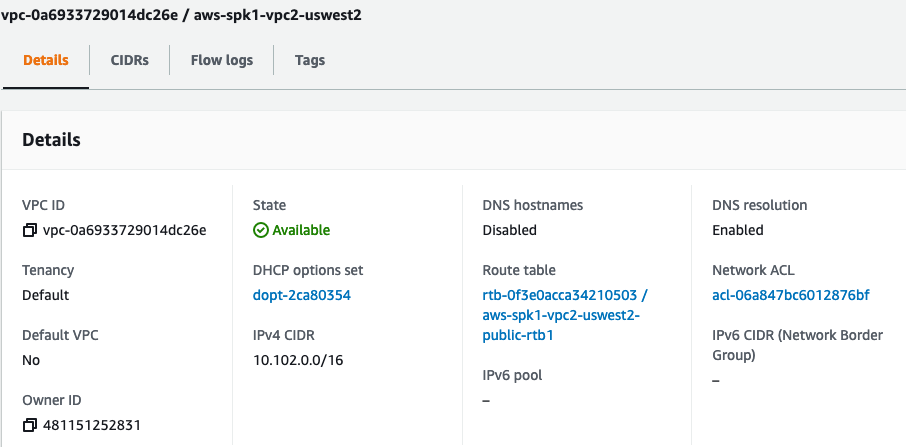
Task: Click the DNS resolution Enabled value
Action: point(738,230)
